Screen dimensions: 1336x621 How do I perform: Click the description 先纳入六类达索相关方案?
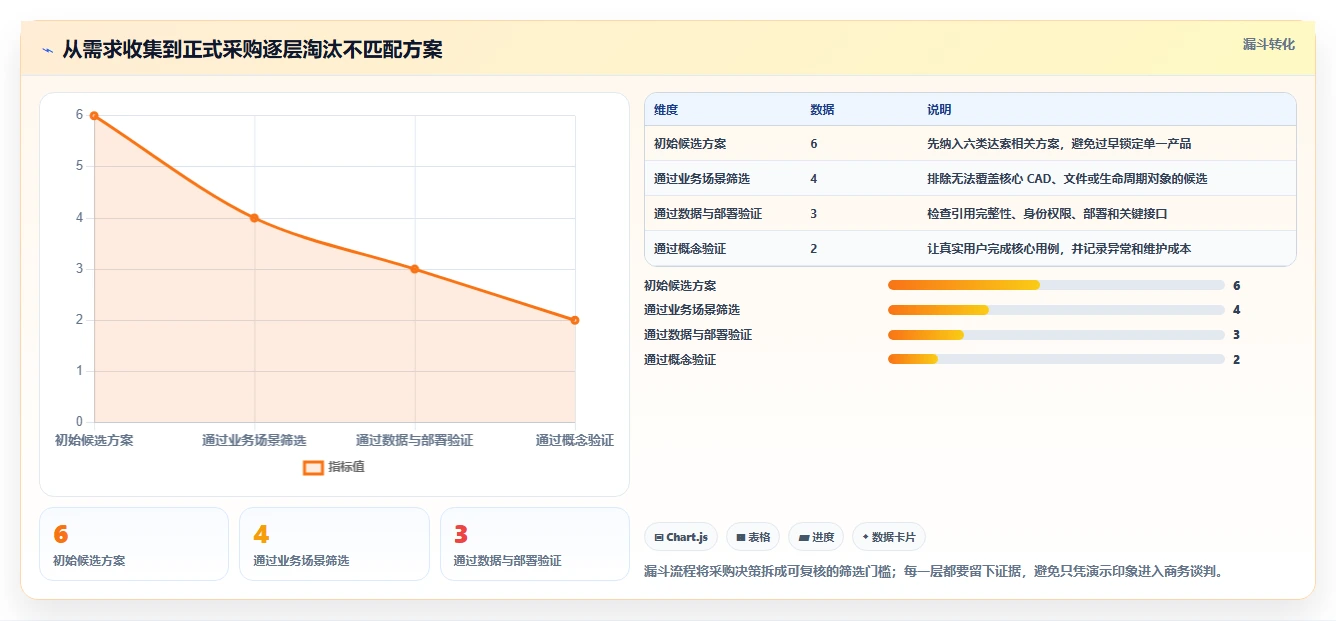[1059, 144]
